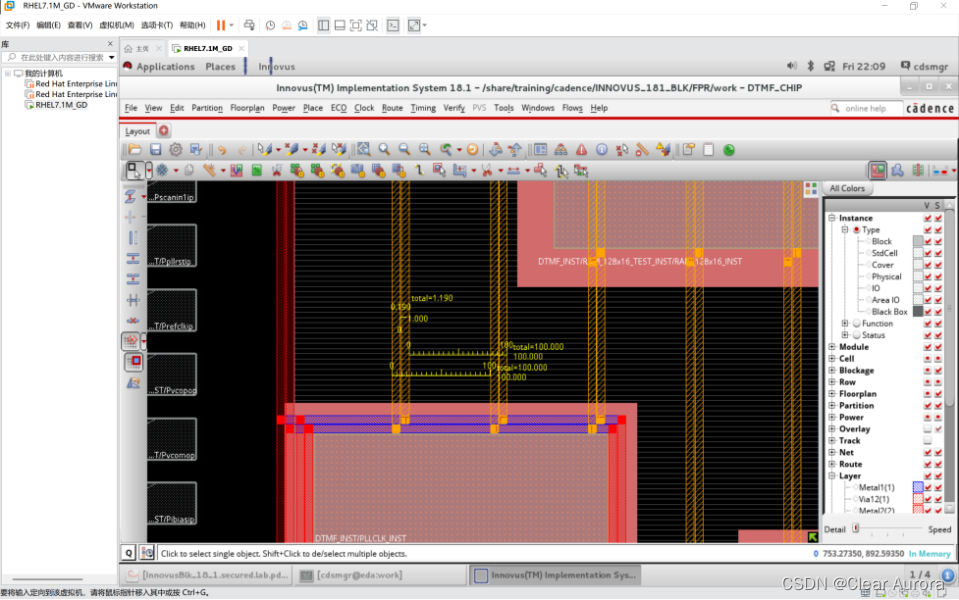Click the green globe icon in toolbar

[728, 150]
